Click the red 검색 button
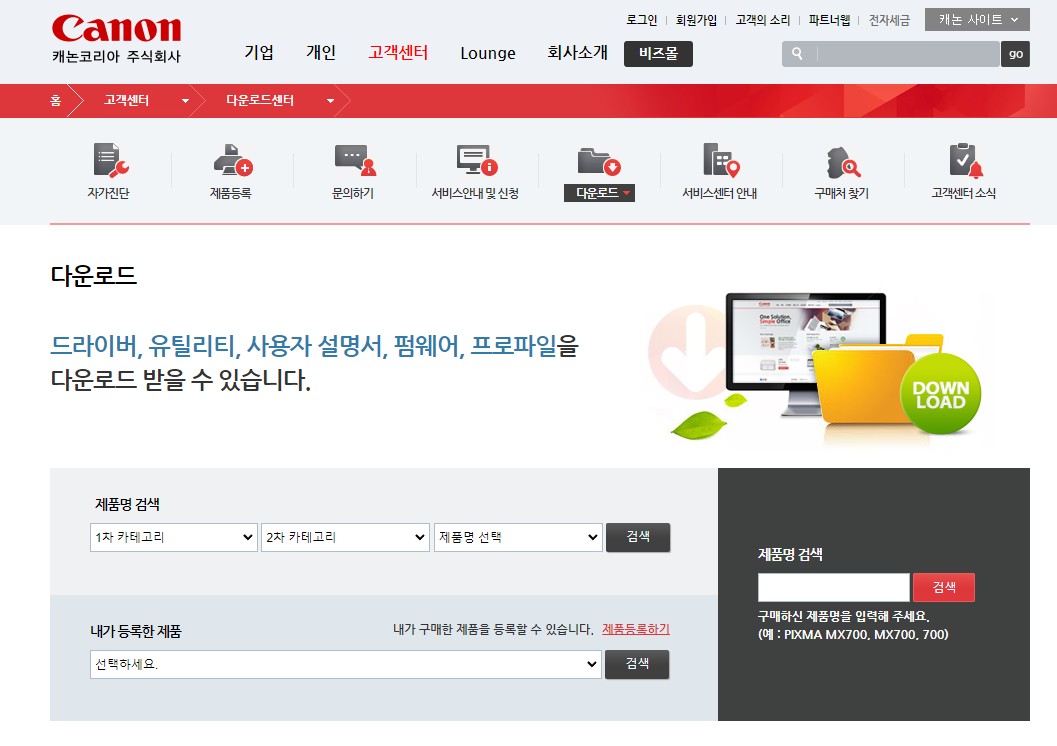1057x746 pixels. click(944, 587)
